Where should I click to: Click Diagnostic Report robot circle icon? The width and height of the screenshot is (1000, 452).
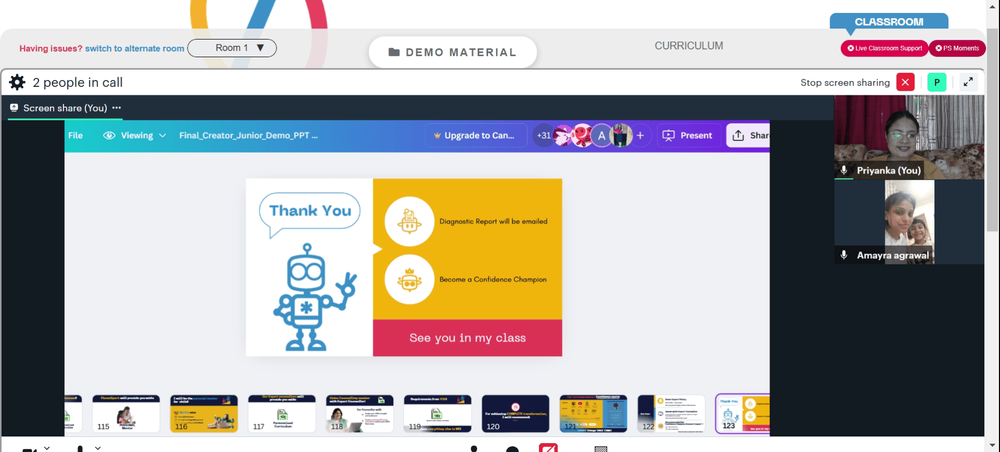pos(409,221)
